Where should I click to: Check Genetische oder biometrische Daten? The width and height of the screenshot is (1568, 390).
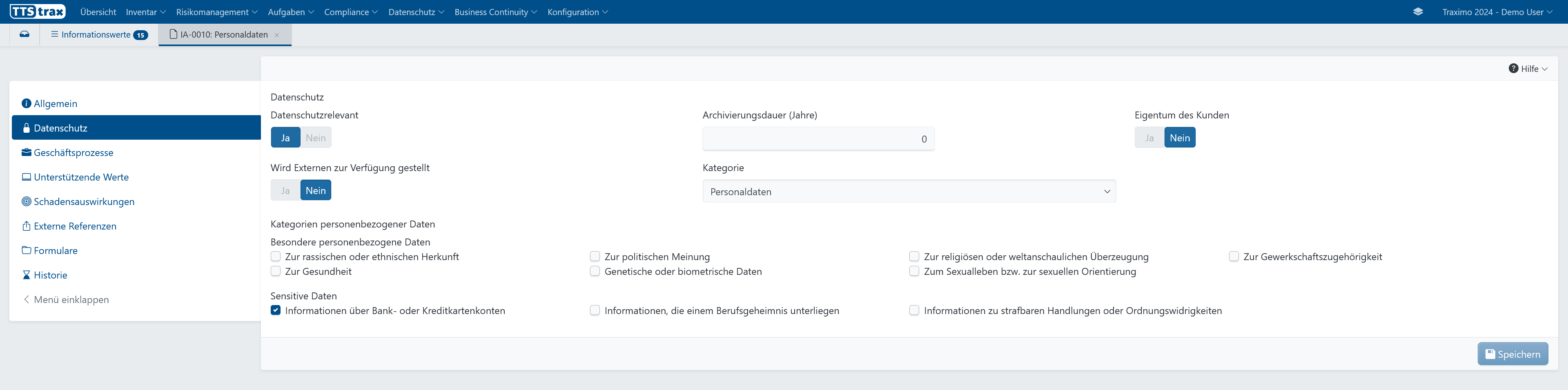tap(595, 271)
